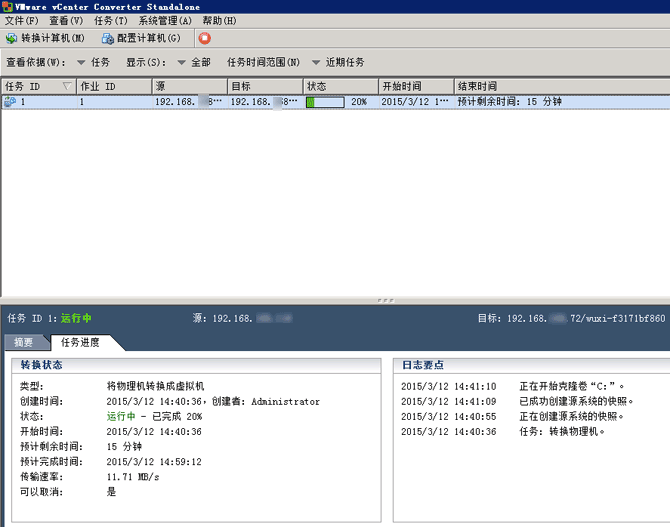Click the 可以取消 value 是
670x527 pixels.
(111, 492)
